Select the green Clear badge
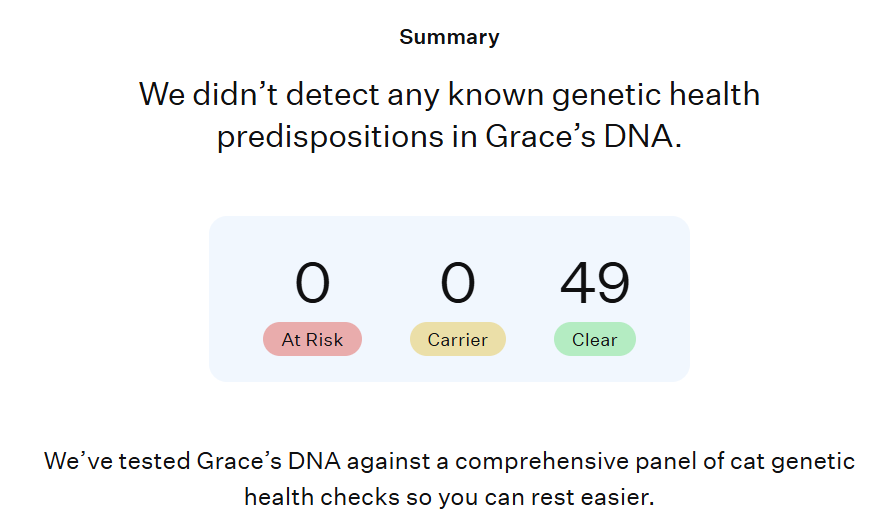The image size is (889, 517). (594, 340)
